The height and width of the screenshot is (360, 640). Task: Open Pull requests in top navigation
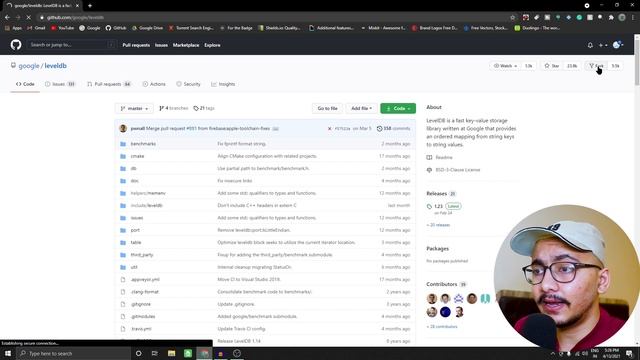pos(136,45)
